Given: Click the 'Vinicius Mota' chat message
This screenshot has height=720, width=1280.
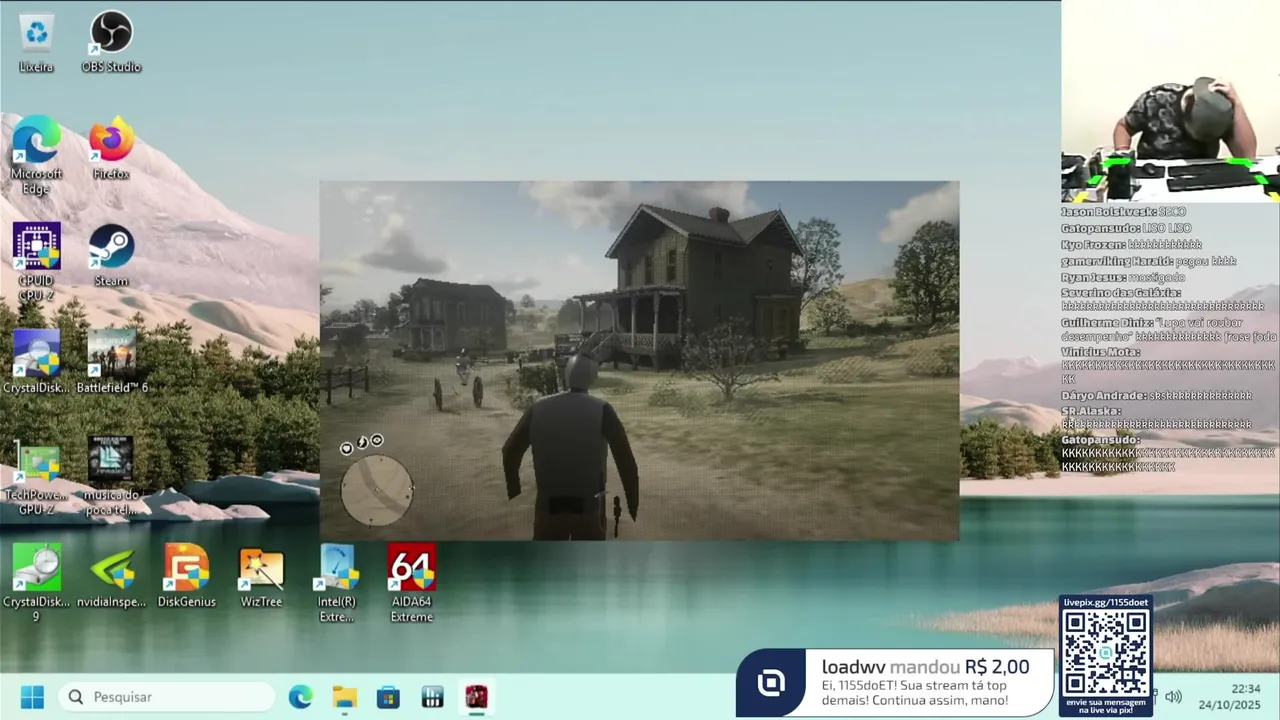Looking at the screenshot, I should click(x=1168, y=366).
